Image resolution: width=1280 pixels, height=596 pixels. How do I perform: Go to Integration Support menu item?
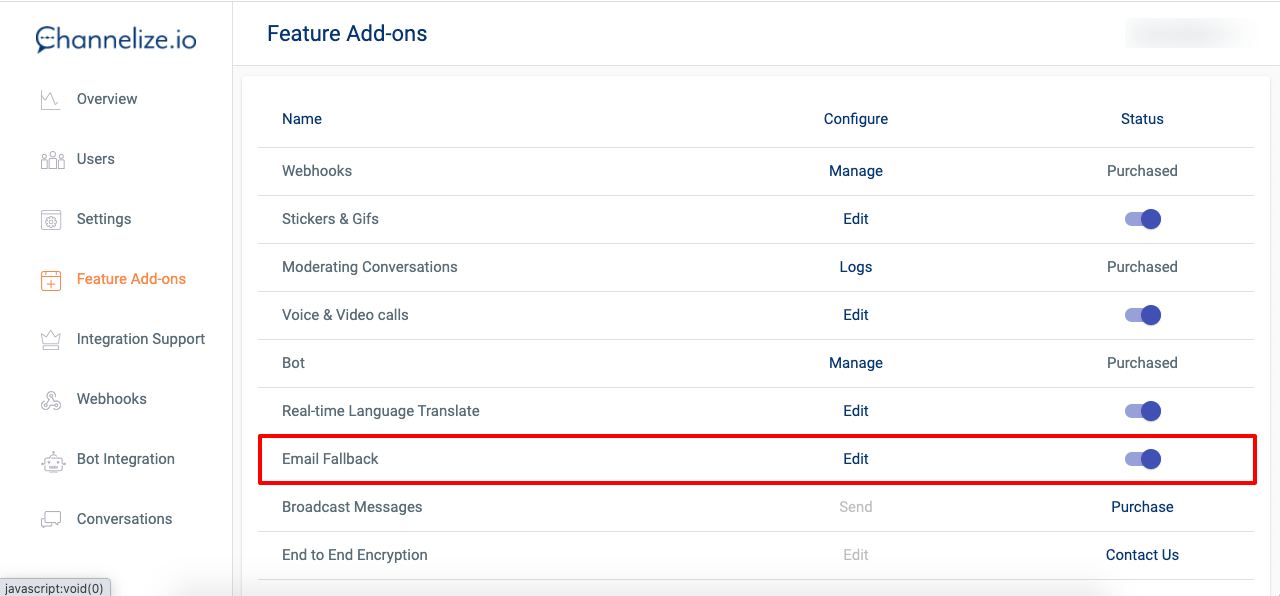coord(140,339)
